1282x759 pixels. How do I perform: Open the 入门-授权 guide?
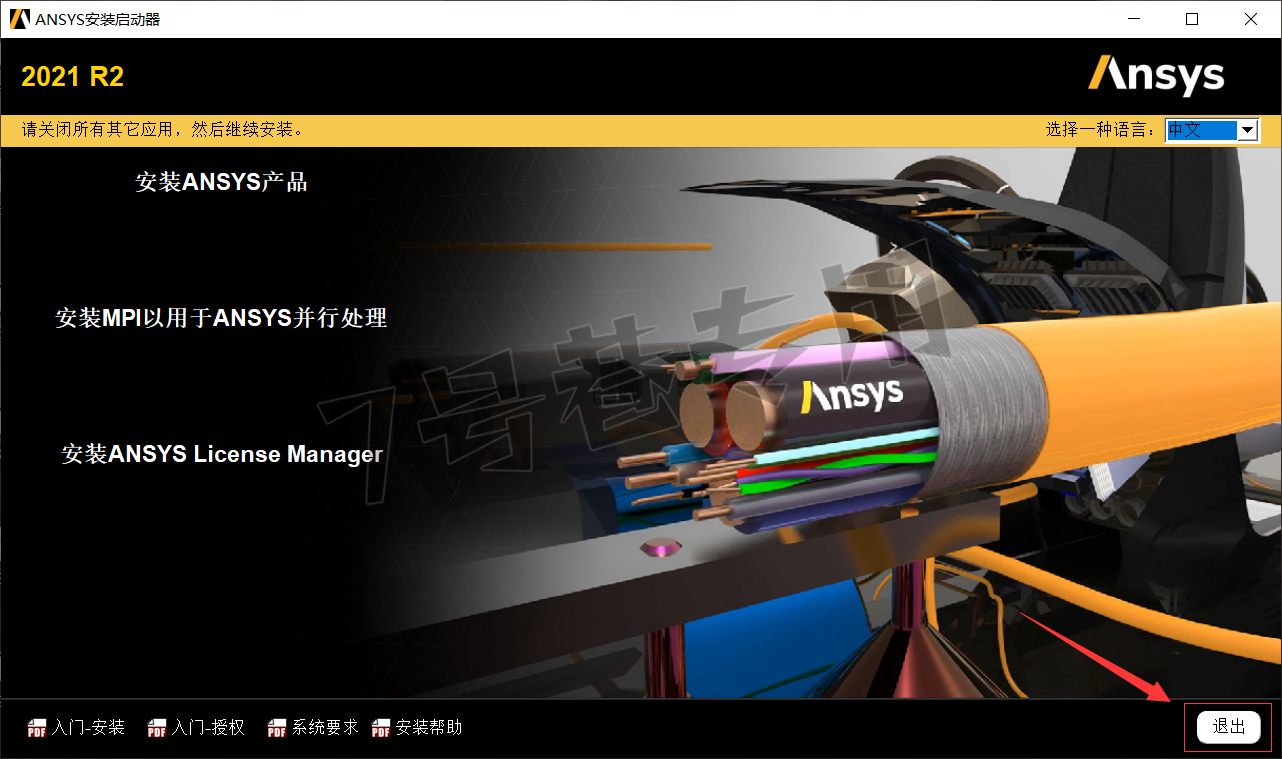click(x=208, y=728)
